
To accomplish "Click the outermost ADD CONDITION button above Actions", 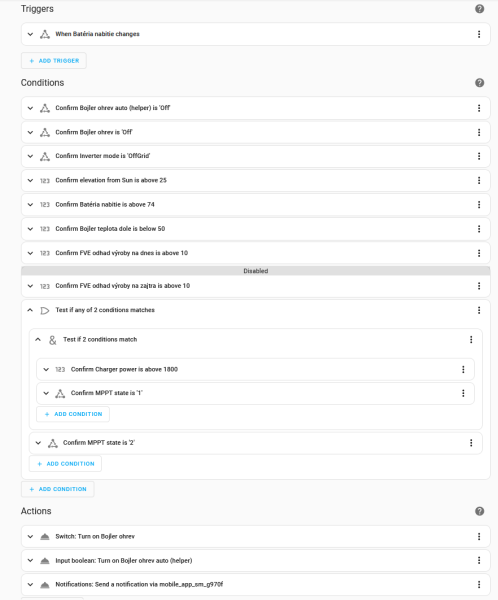I will click(57, 489).
